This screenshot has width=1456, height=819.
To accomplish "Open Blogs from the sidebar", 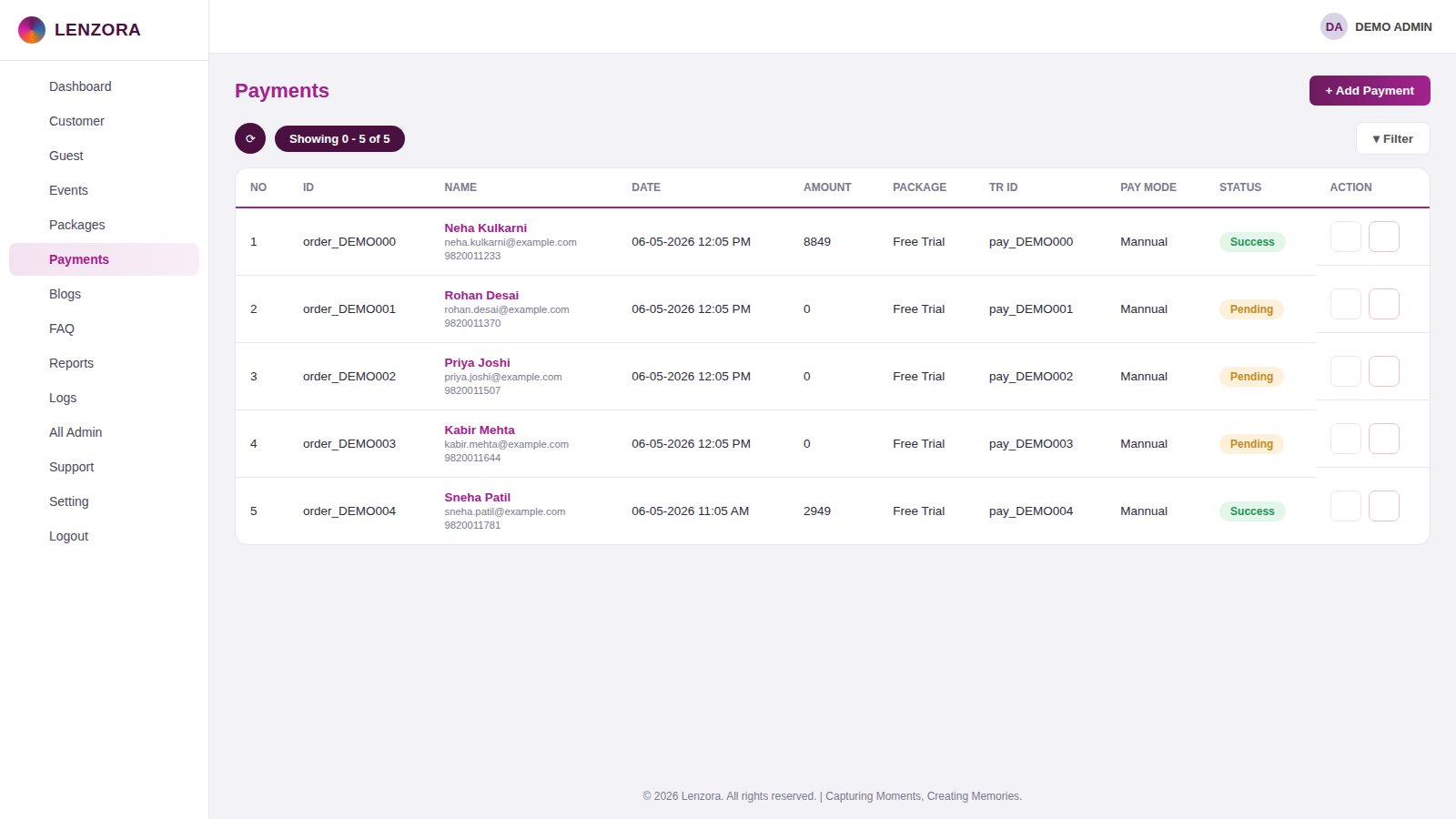I will click(x=104, y=294).
